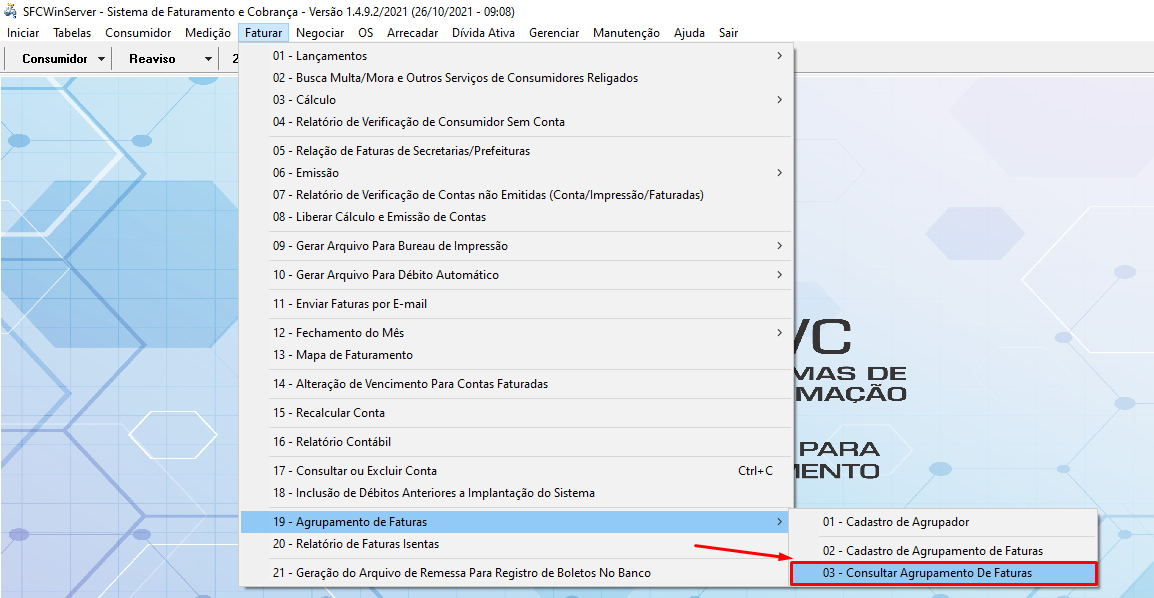Screen dimensions: 1154x598
Task: Open 01 - Cadastro de Agrupador
Action: tap(895, 522)
